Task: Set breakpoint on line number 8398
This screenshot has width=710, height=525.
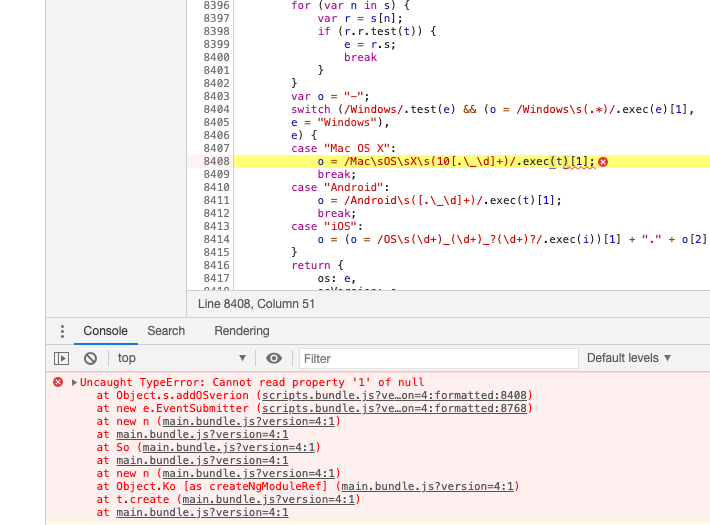Action: pos(216,32)
